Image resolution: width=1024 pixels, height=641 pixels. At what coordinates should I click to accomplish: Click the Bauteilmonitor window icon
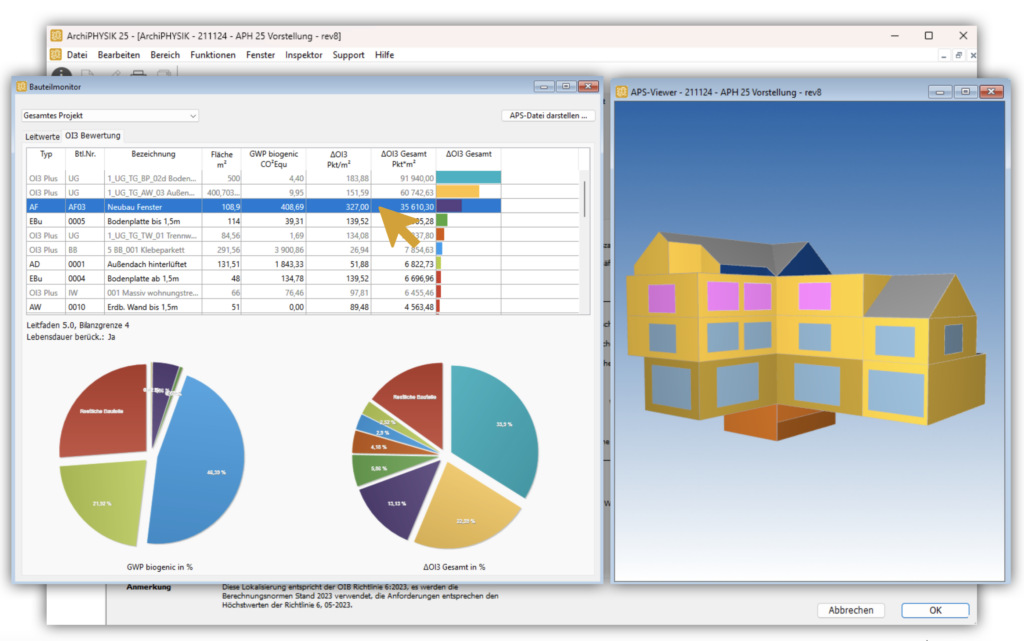coord(22,86)
